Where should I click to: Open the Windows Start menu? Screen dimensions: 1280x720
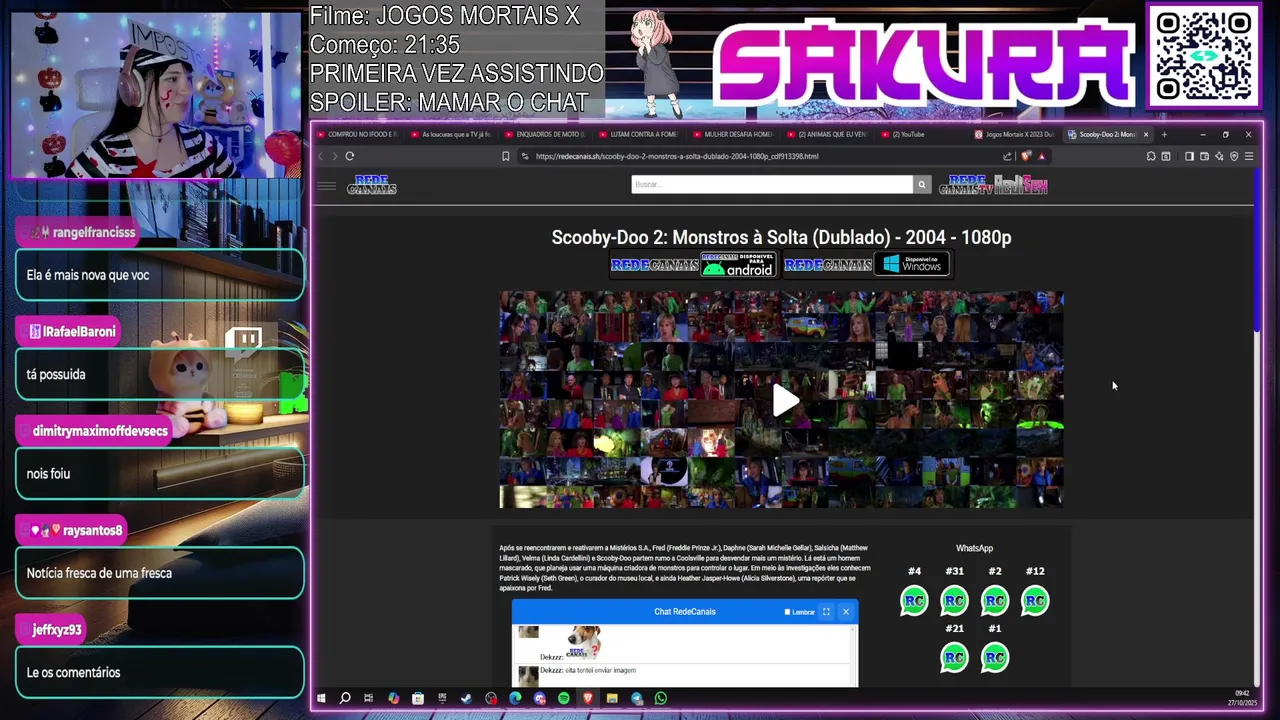pos(321,698)
